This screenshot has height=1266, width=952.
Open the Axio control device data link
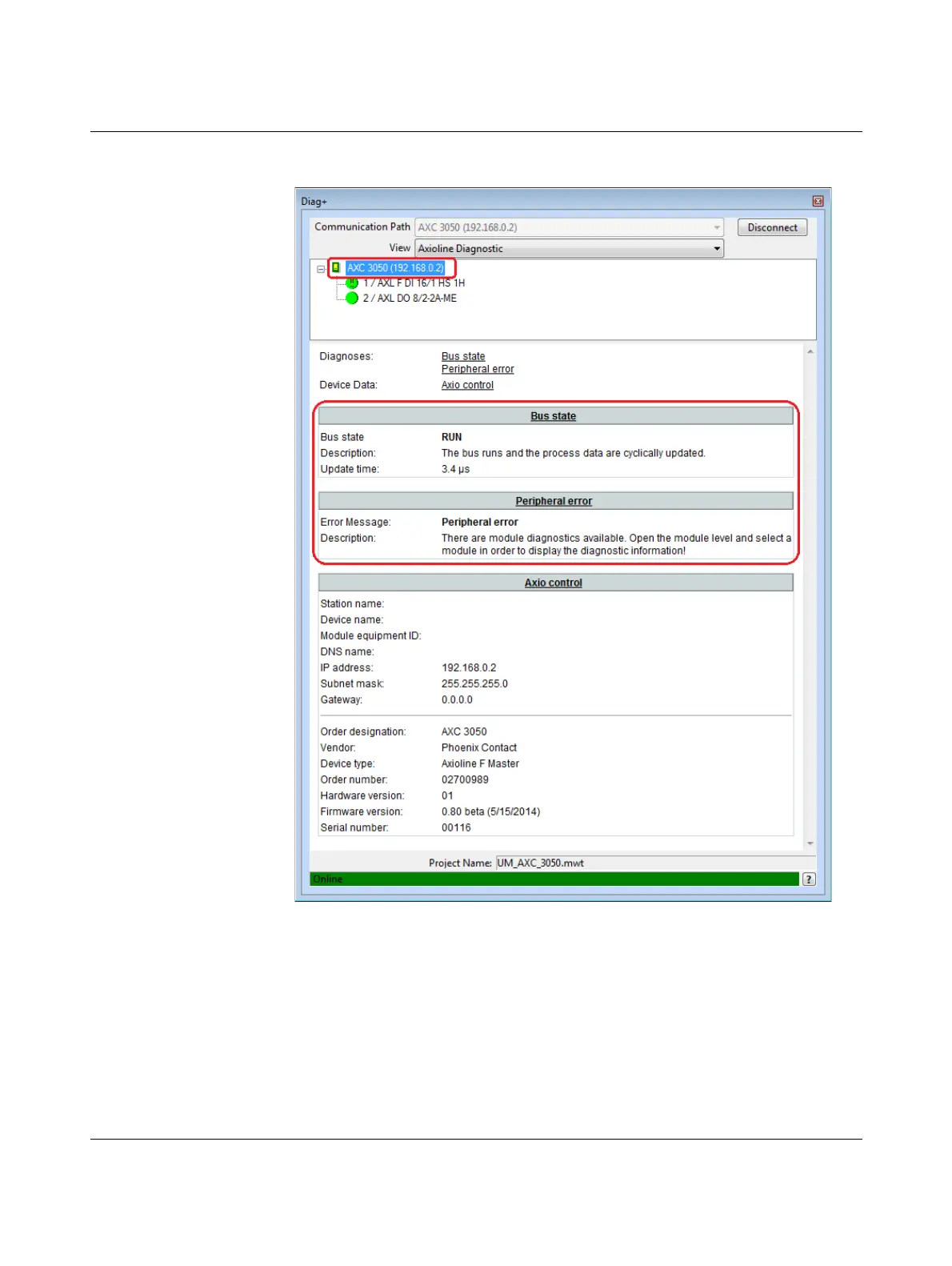pyautogui.click(x=467, y=385)
